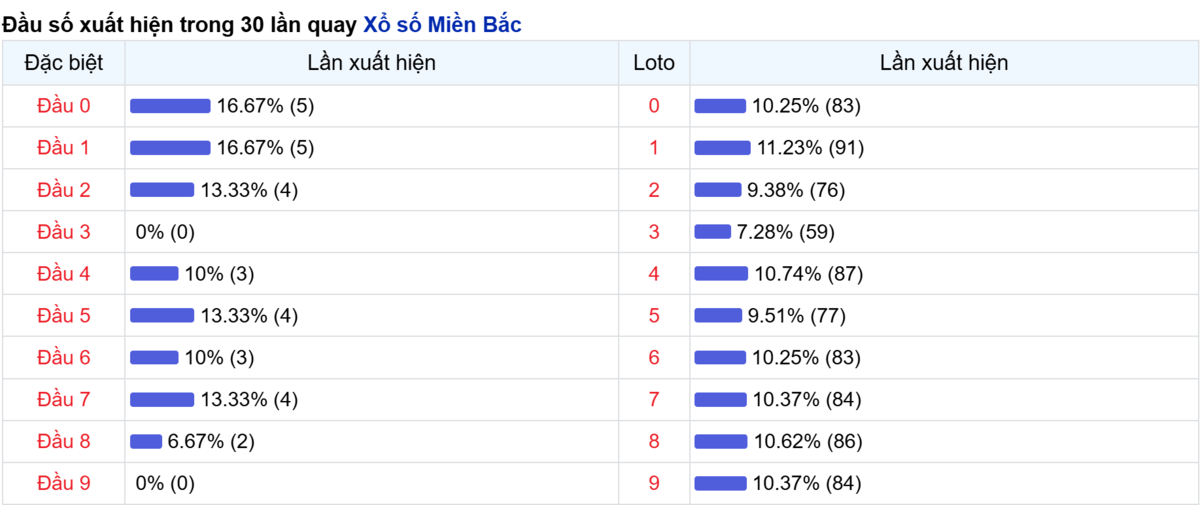Click Loto 1 progress bar
This screenshot has height=505, width=1200.
[722, 148]
